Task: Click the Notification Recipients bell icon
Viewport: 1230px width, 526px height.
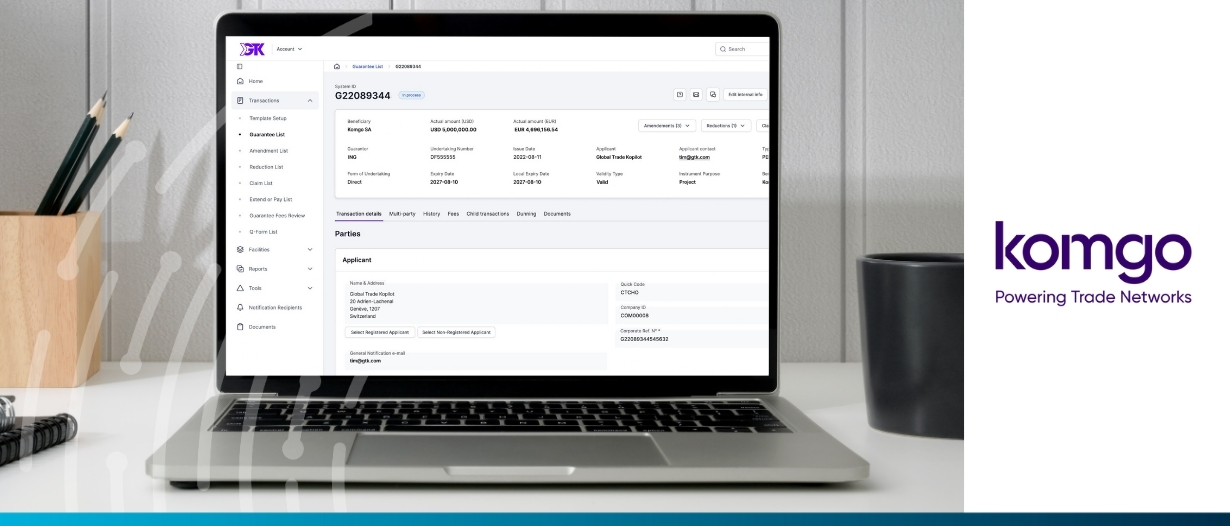Action: tap(239, 307)
